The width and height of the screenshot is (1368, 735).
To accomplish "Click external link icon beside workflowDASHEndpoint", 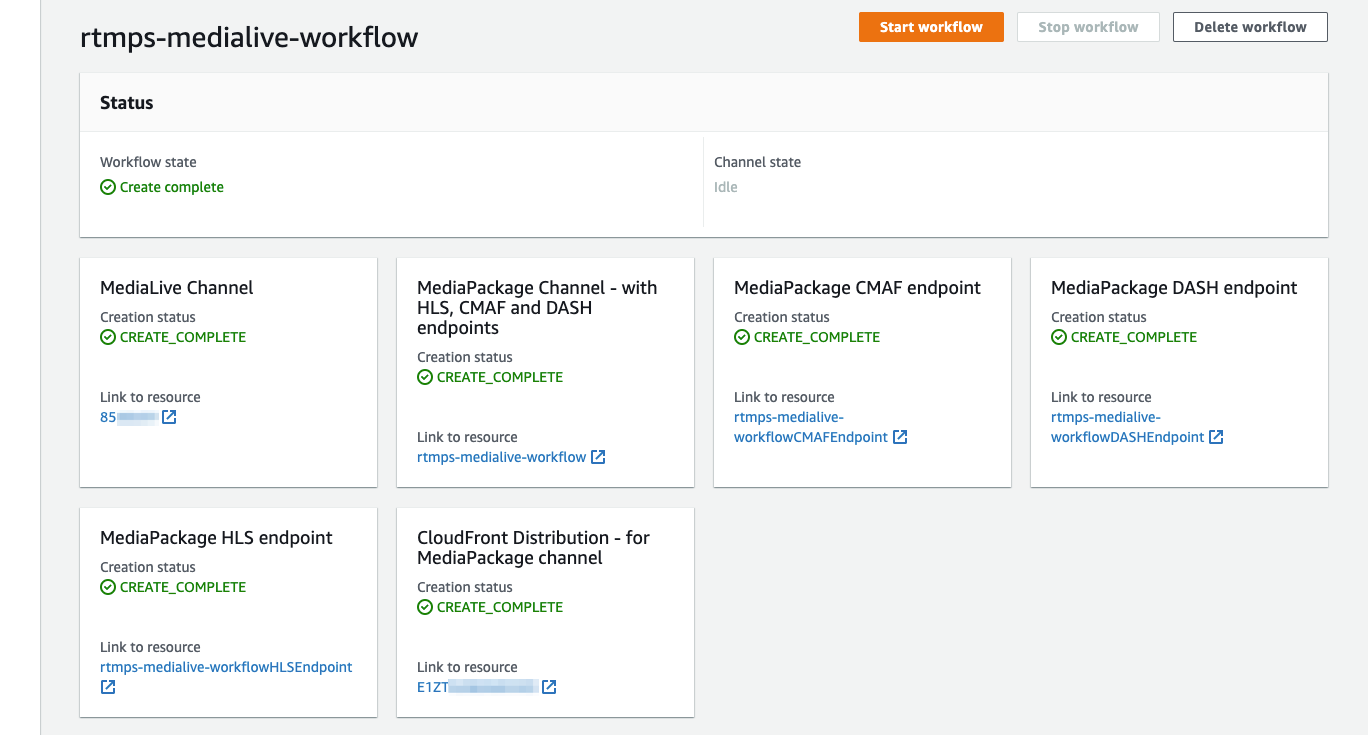I will (1216, 437).
